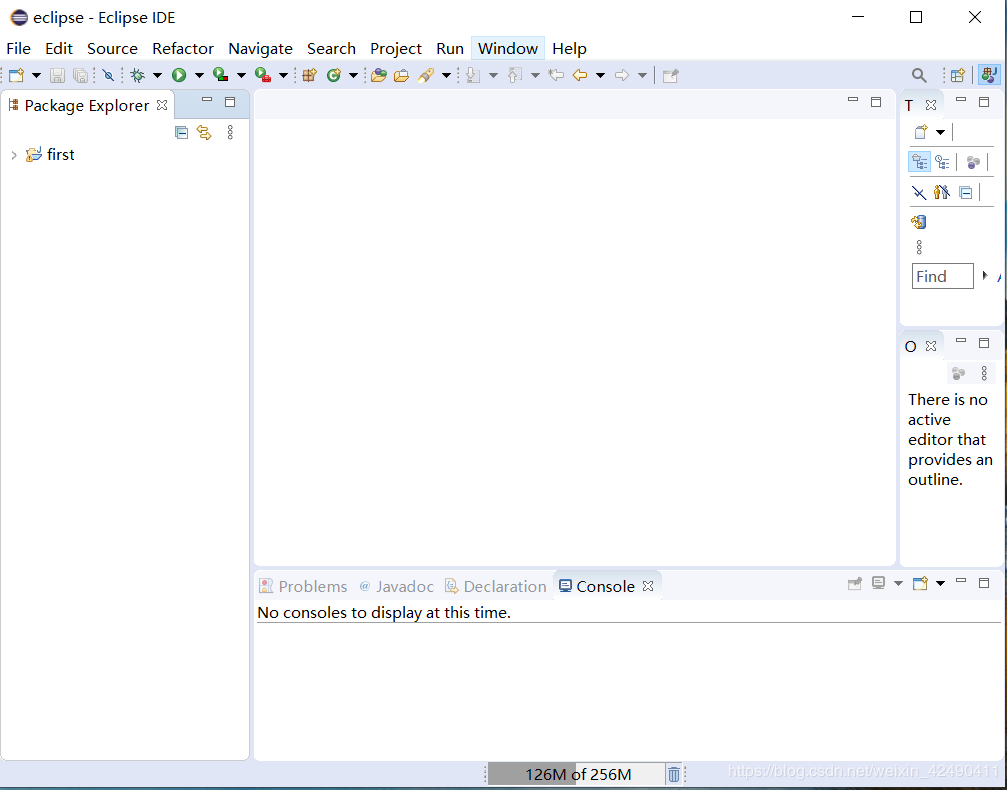Open the Search toolbar dropdown arrow
Screen dimensions: 1007x790
tap(446, 75)
